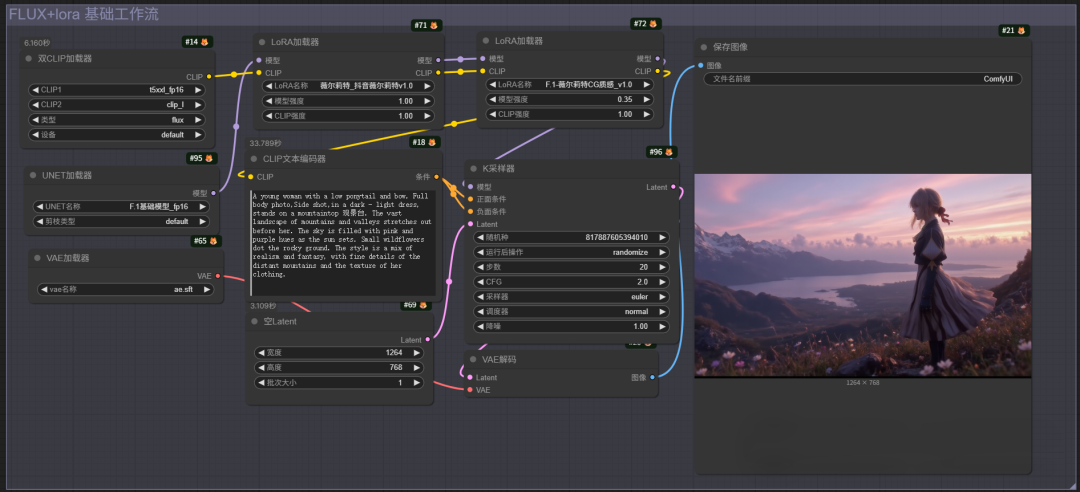Click the 负面条件 input port of K采样器
The height and width of the screenshot is (492, 1080).
click(470, 212)
